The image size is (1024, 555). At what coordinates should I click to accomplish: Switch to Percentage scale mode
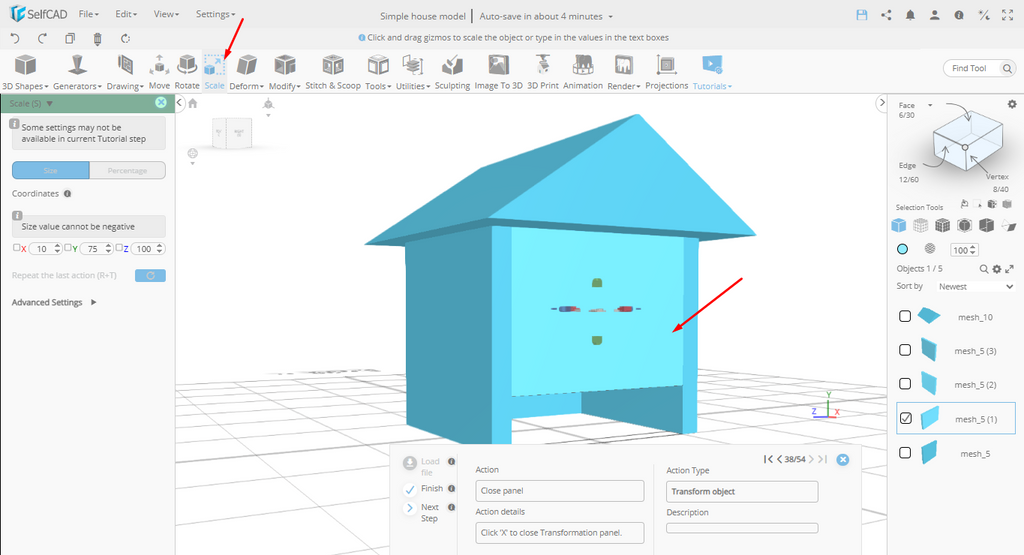coord(127,171)
